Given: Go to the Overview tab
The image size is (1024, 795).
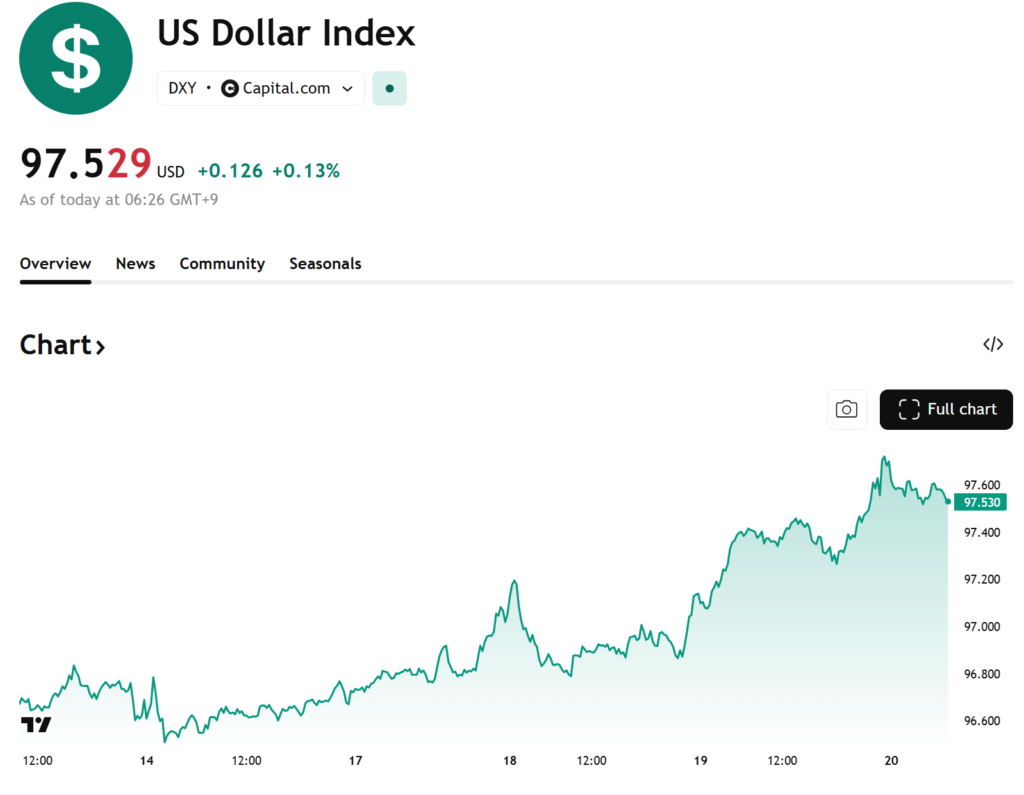Looking at the screenshot, I should tap(55, 264).
